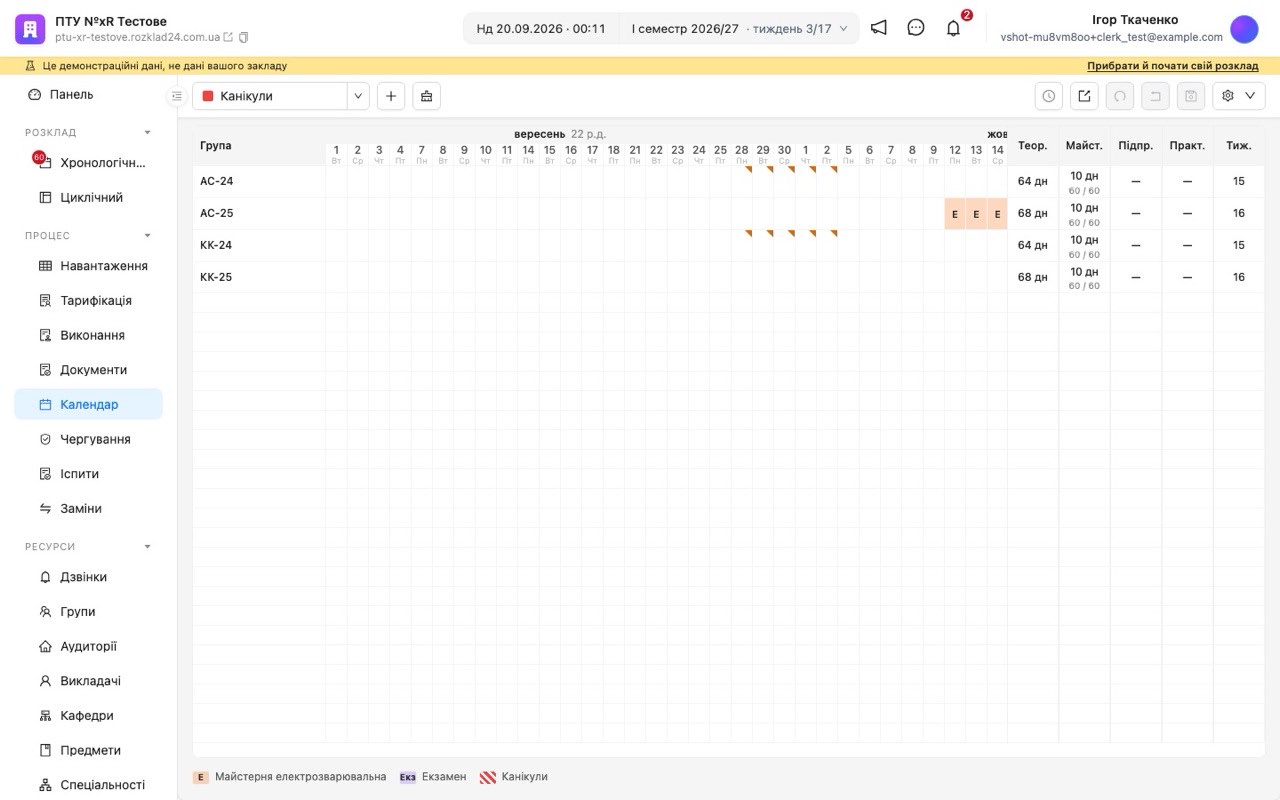Open the Виконання section
The height and width of the screenshot is (800, 1280).
coord(88,335)
